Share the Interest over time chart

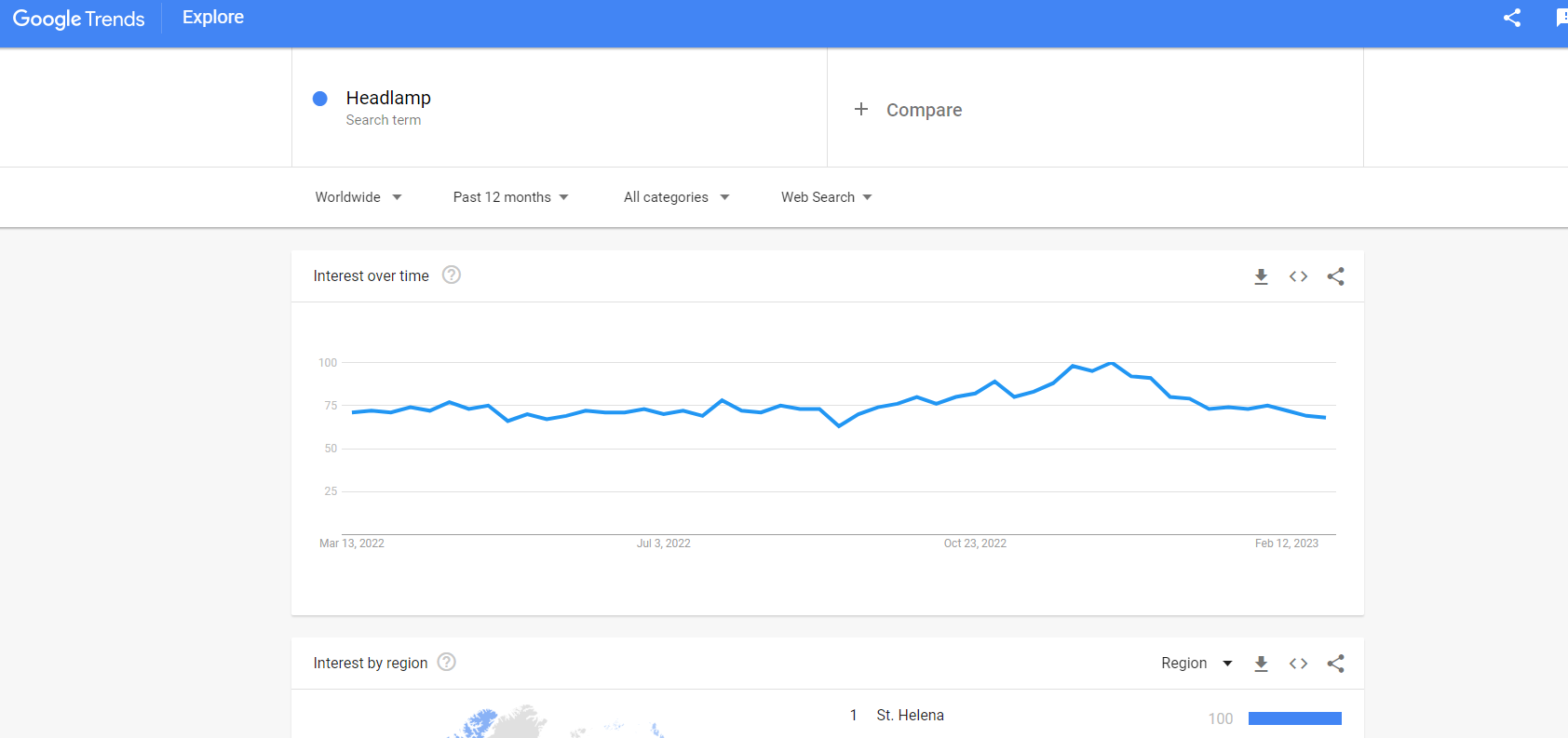click(x=1335, y=276)
